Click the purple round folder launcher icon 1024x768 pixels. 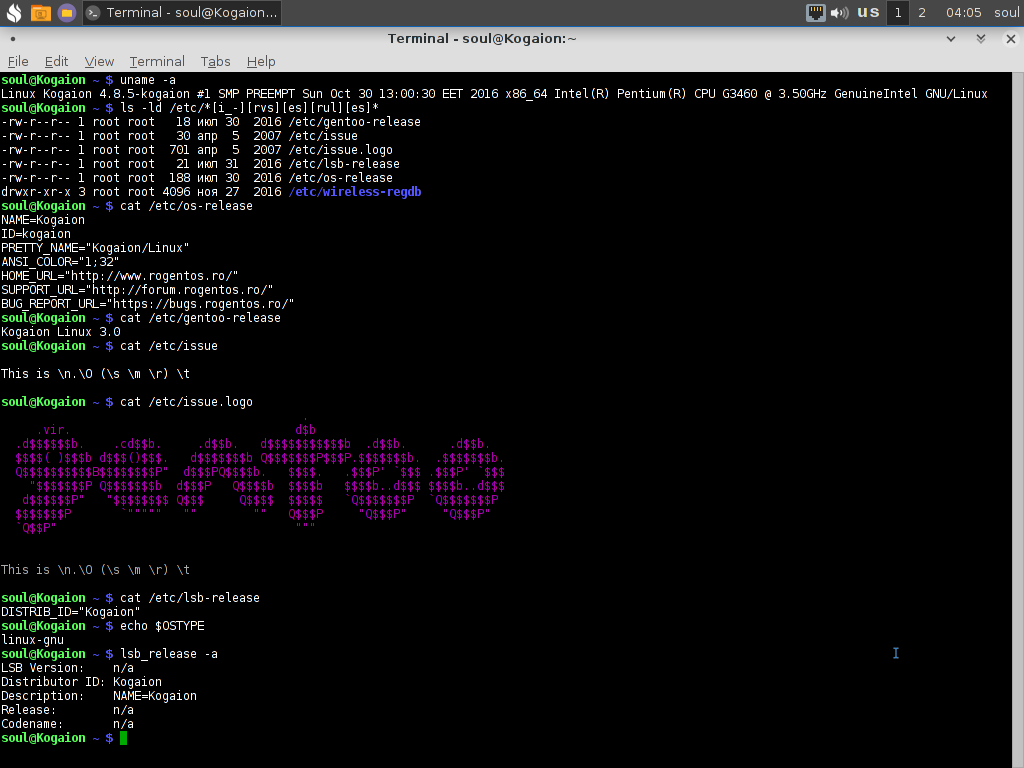coord(67,12)
